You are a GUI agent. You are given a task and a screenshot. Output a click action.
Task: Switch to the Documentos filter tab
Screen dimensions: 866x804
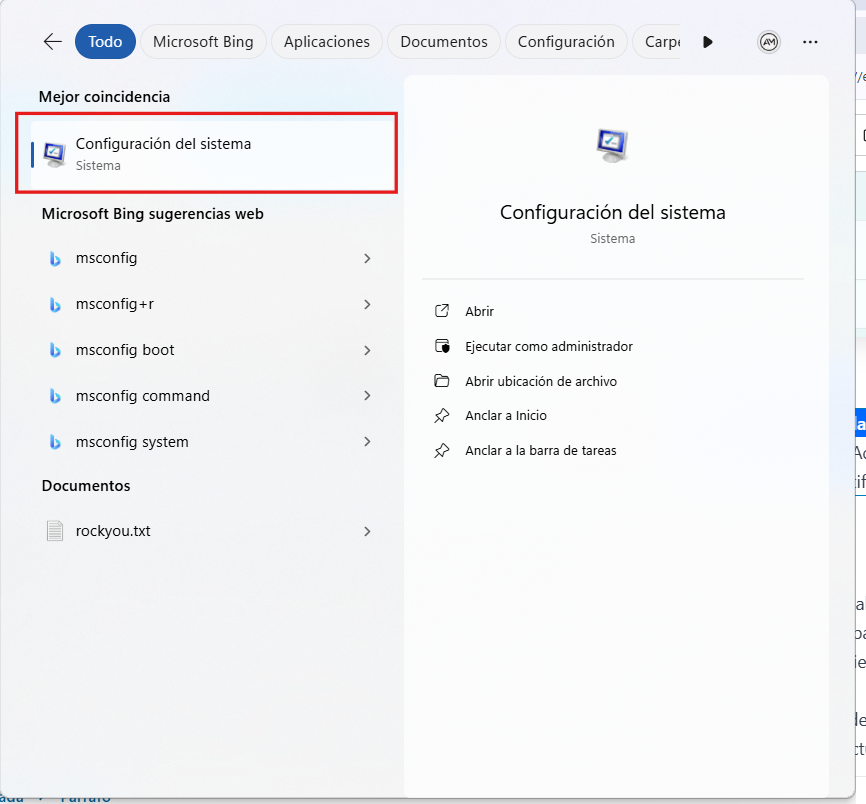coord(444,41)
